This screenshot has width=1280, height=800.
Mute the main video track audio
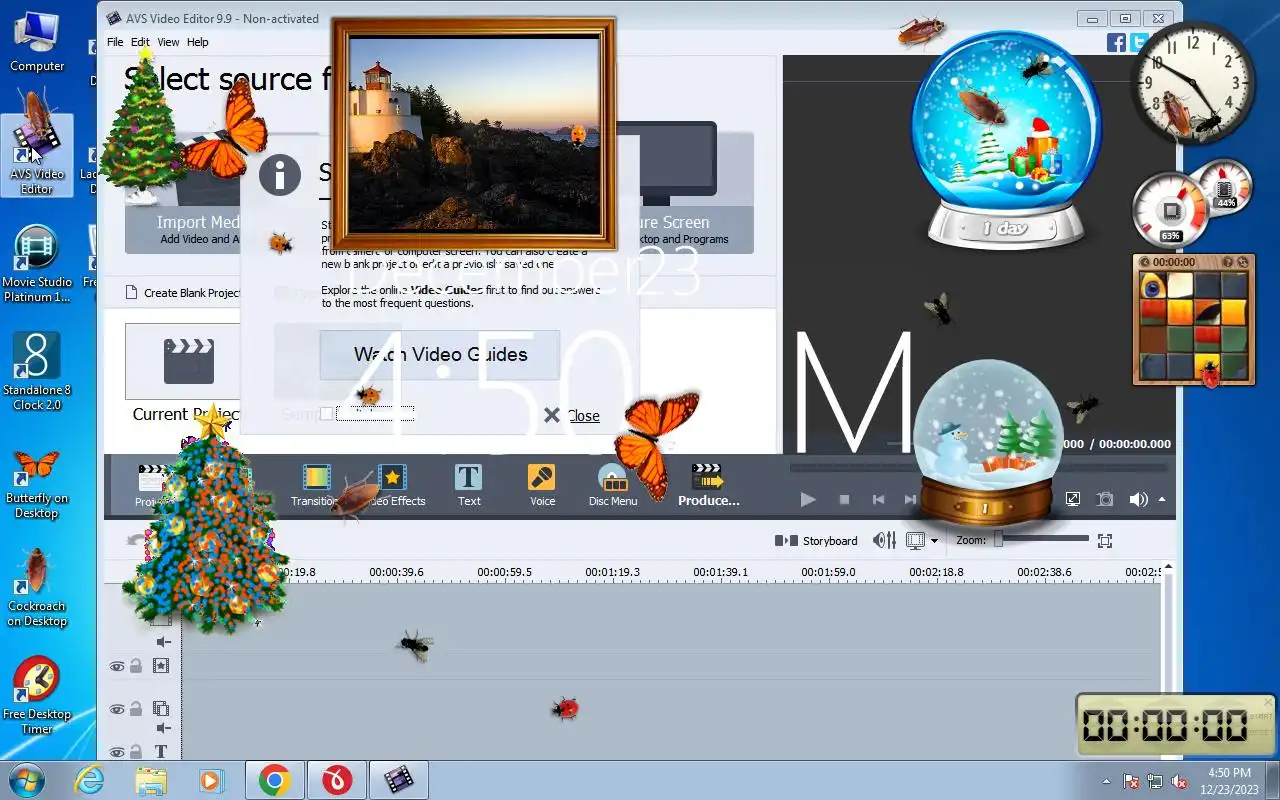pyautogui.click(x=163, y=642)
